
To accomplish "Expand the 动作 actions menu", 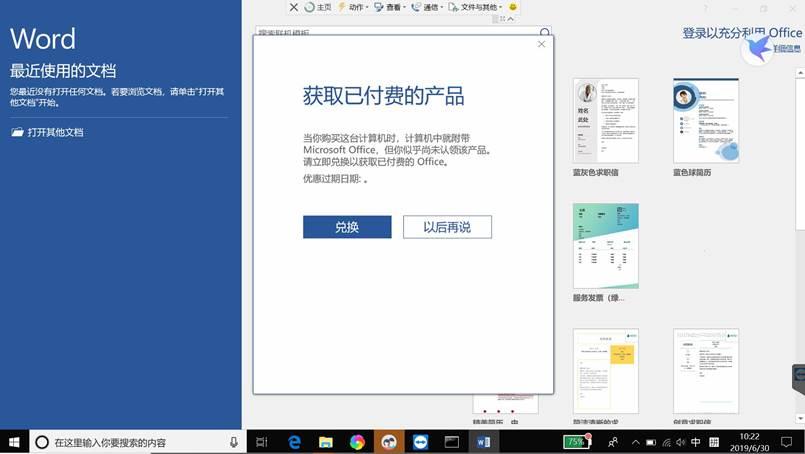I will point(353,7).
